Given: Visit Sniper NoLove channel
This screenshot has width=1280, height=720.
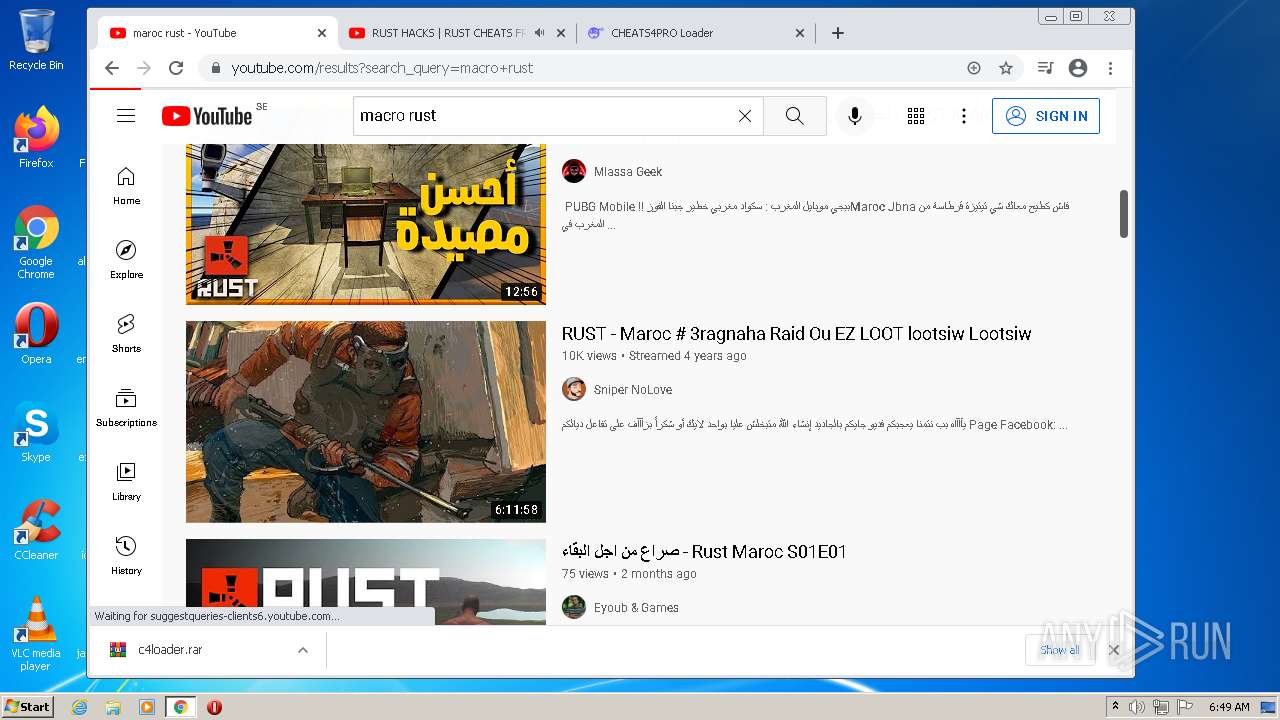Looking at the screenshot, I should coord(633,390).
